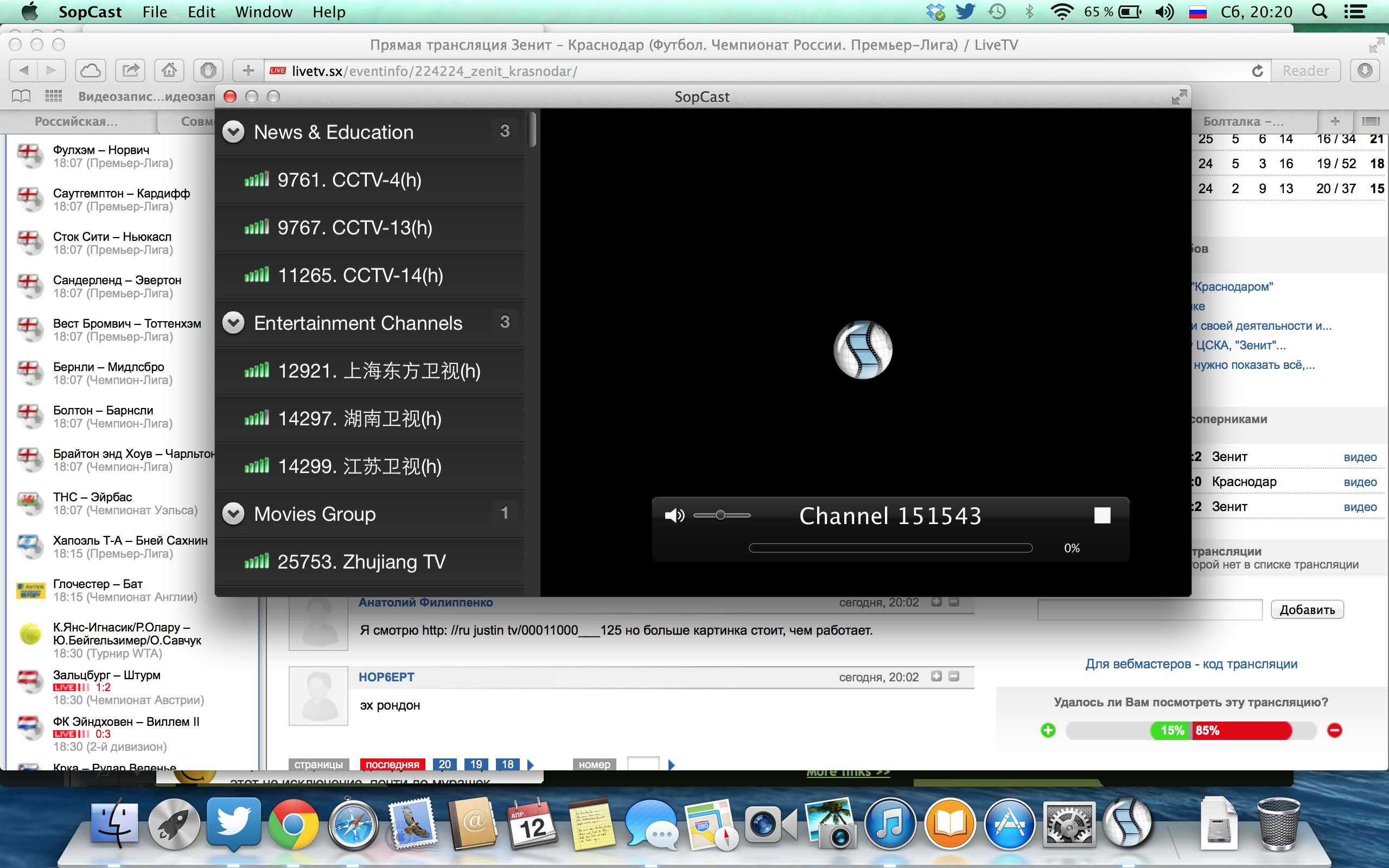Viewport: 1389px width, 868px height.
Task: Select channel 9767. CCTV-13(h)
Action: coord(369,227)
